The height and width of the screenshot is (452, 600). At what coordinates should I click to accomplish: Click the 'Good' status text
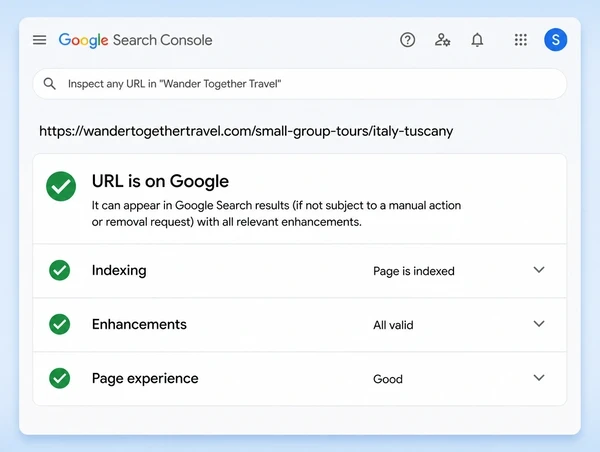[388, 379]
